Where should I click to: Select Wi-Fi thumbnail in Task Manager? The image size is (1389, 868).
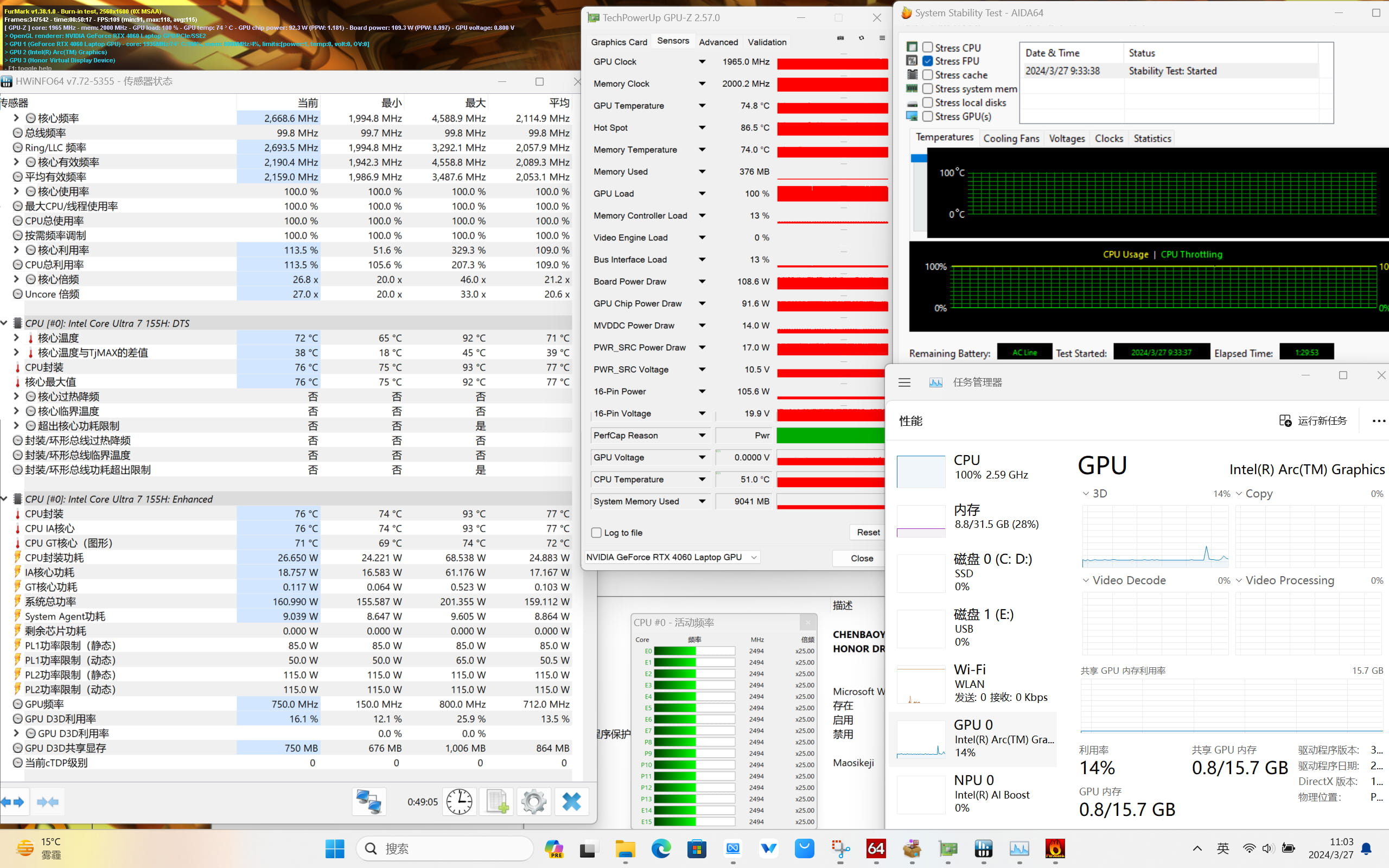[921, 684]
